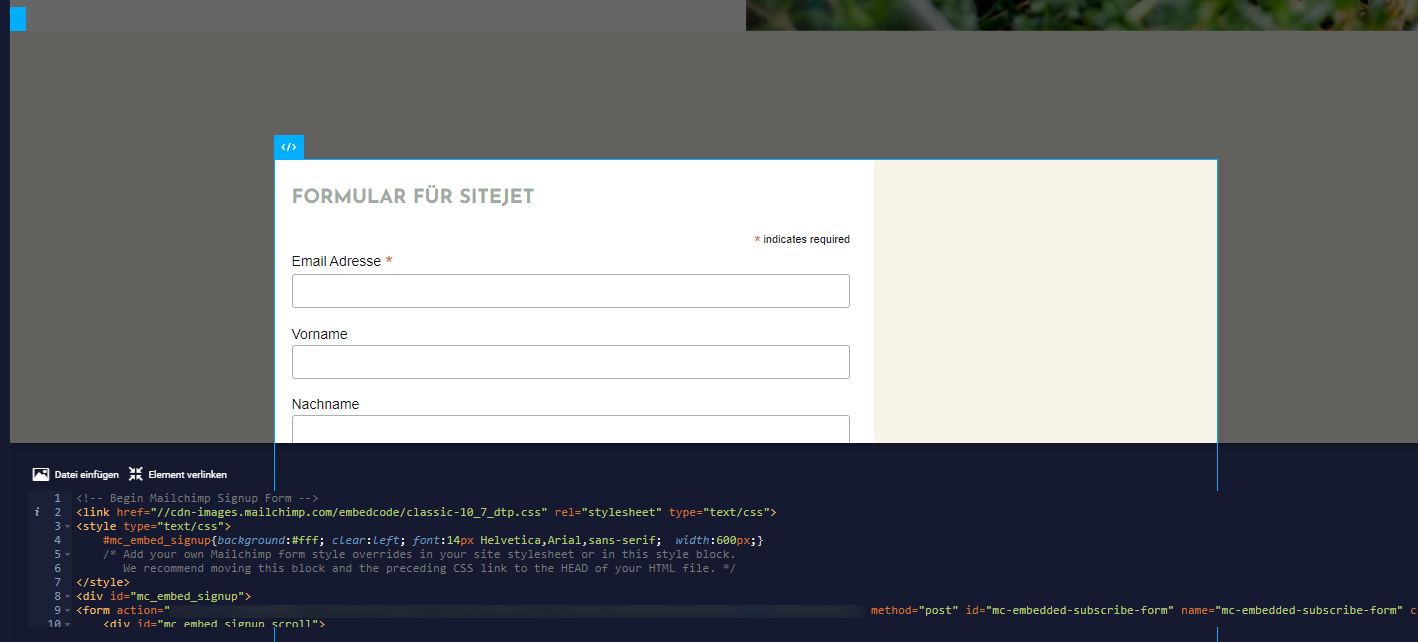Click the FORMULAR FÜR SITEJET heading
Image resolution: width=1418 pixels, height=642 pixels.
pos(413,198)
